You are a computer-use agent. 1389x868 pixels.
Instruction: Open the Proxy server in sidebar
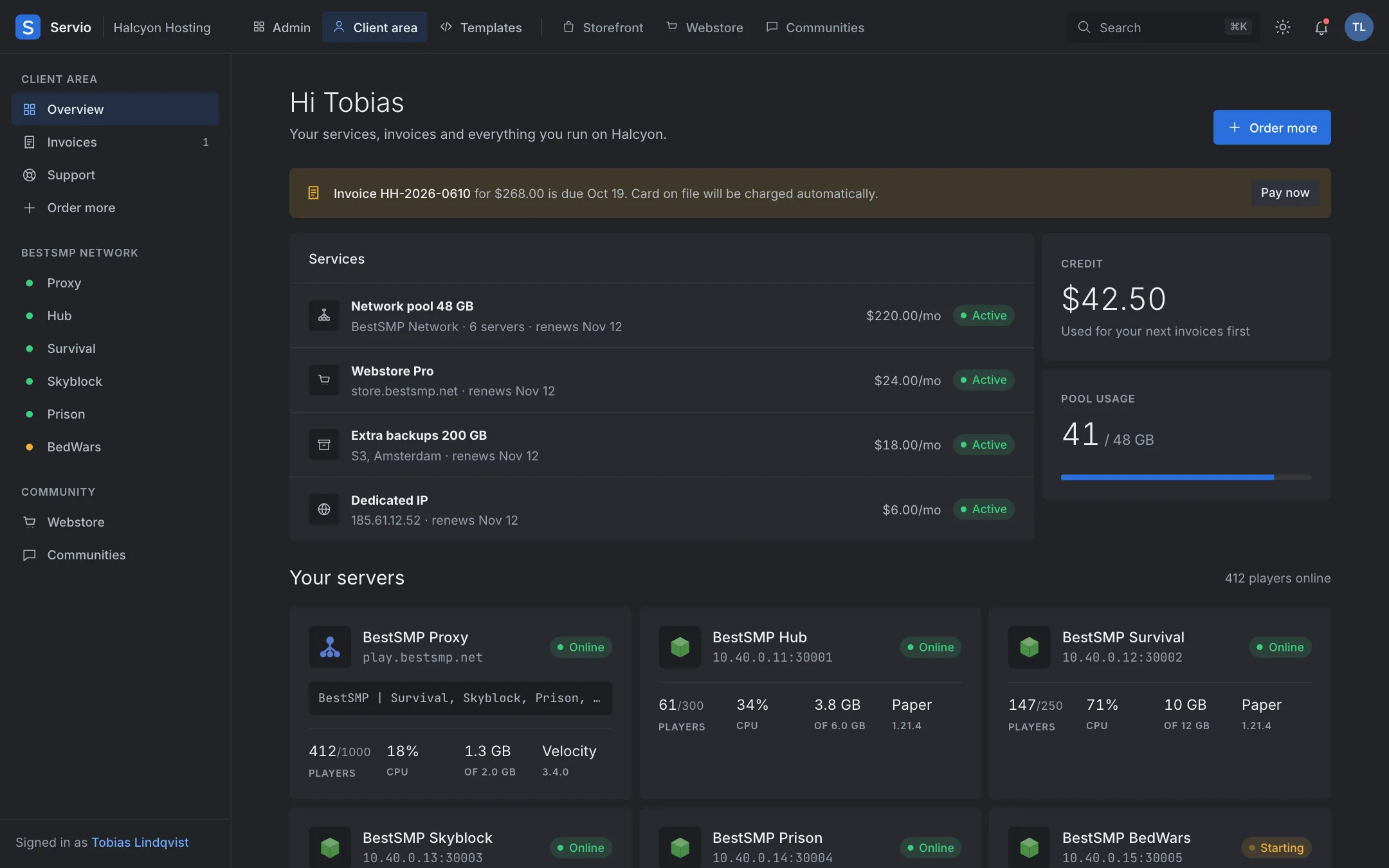(x=115, y=283)
